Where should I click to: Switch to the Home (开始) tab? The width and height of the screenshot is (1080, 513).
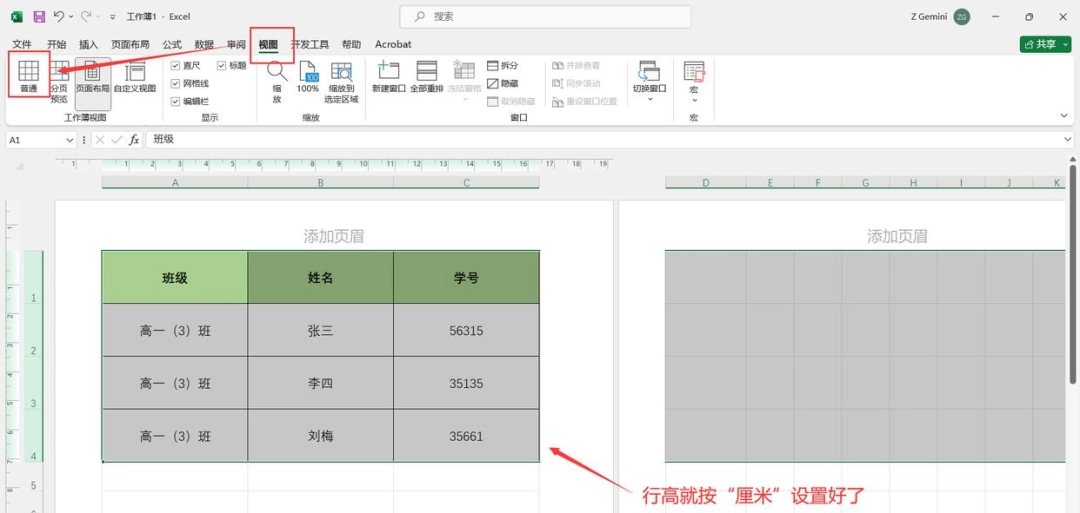[56, 44]
